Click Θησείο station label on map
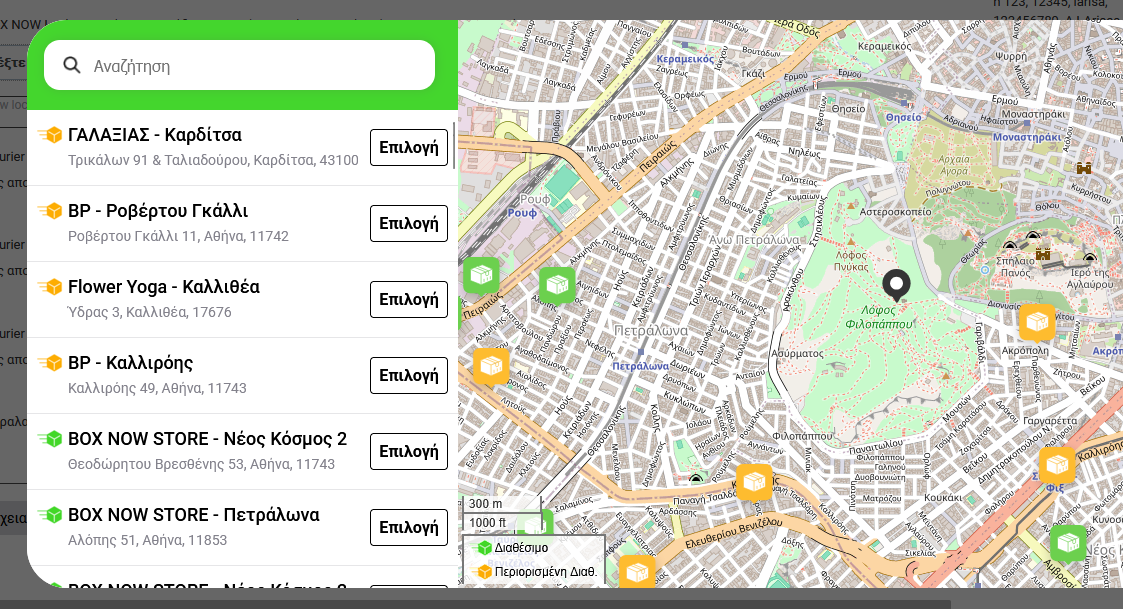The width and height of the screenshot is (1123, 609). pyautogui.click(x=904, y=118)
